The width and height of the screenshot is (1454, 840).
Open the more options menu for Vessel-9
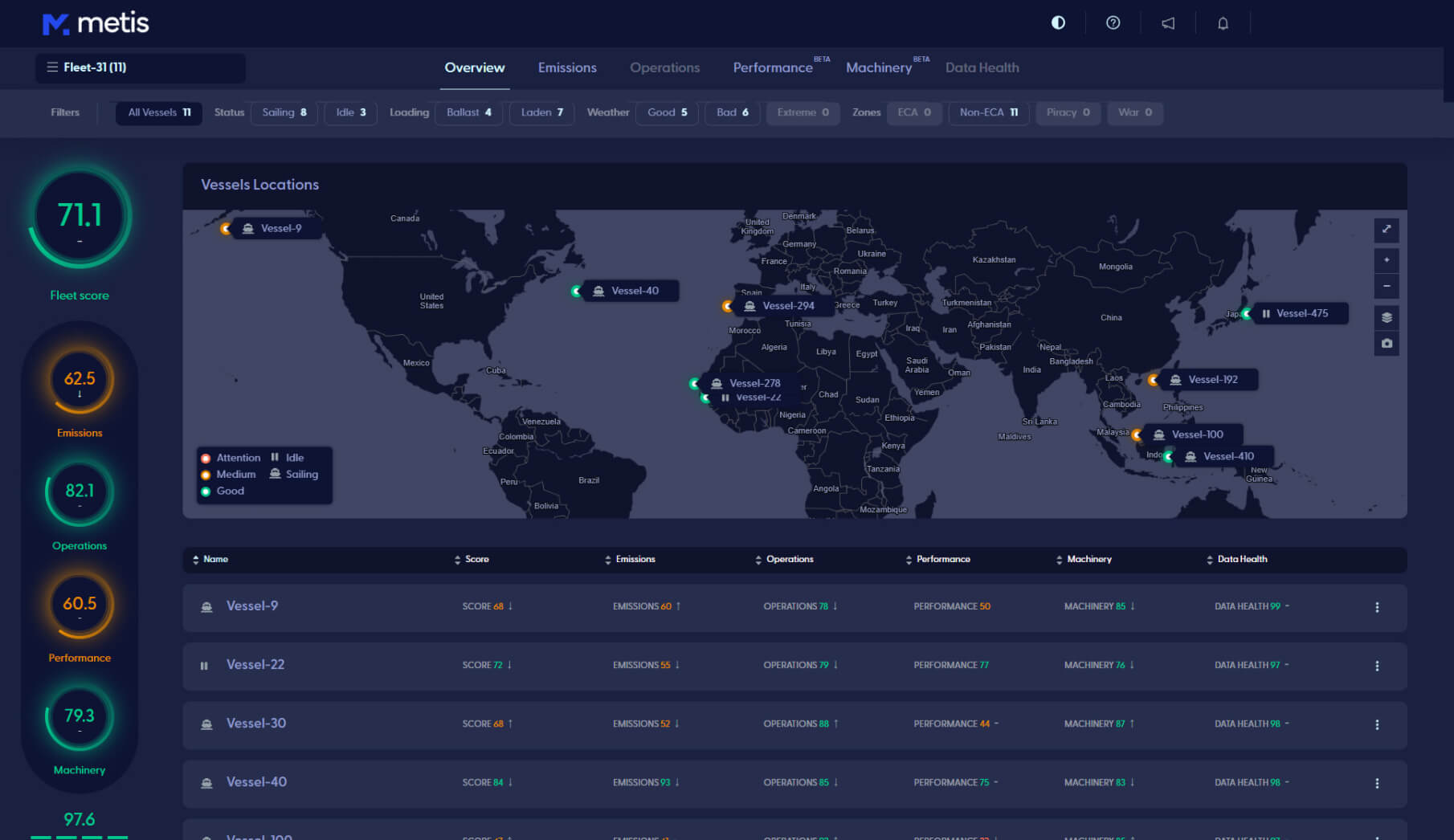[x=1377, y=607]
